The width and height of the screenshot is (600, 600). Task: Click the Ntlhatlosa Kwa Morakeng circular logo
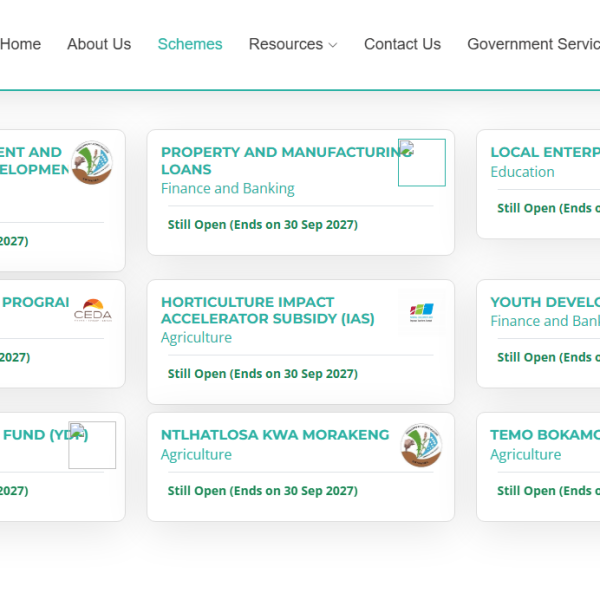[422, 446]
